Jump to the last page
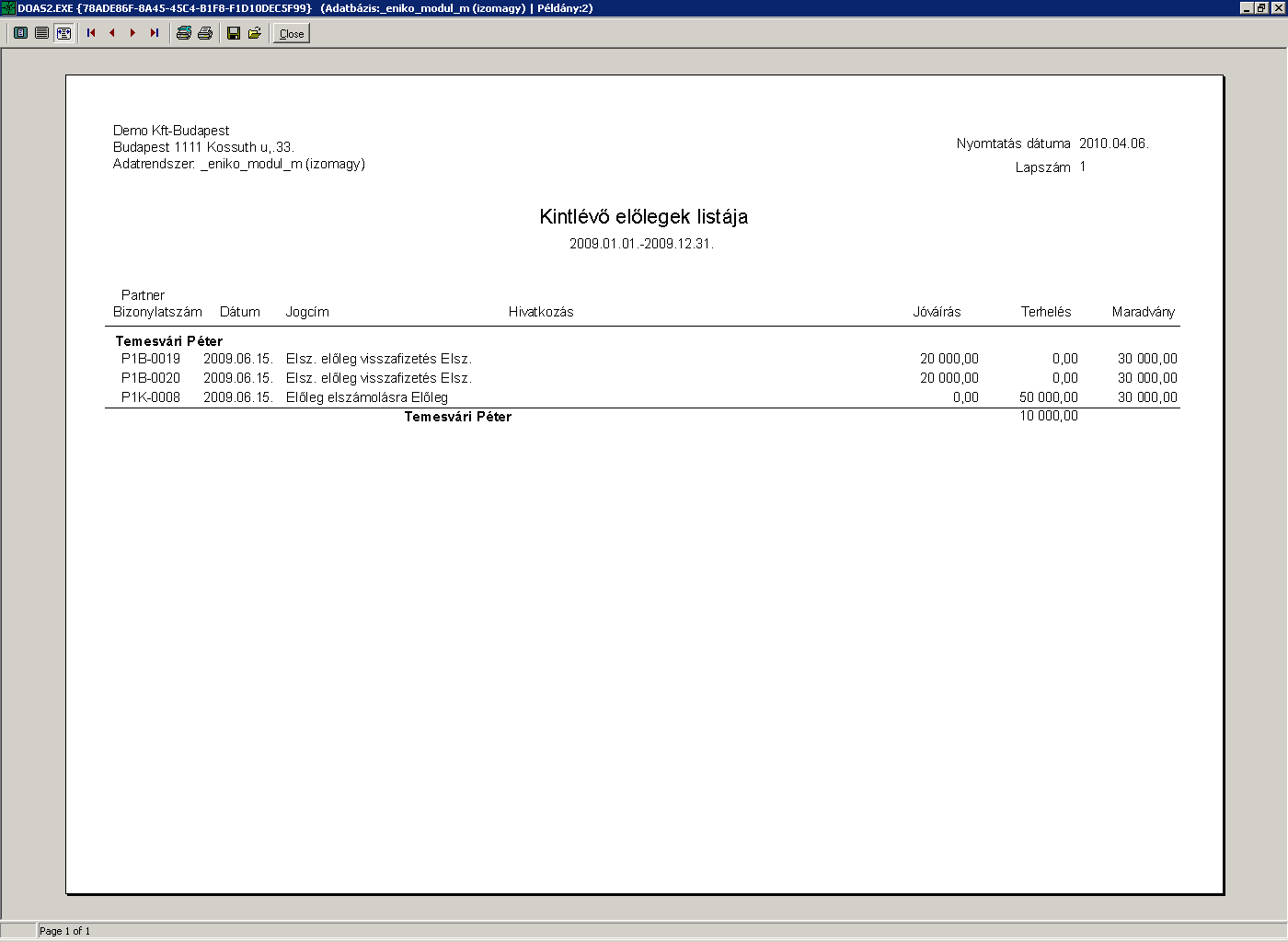1288x942 pixels. pyautogui.click(x=155, y=33)
